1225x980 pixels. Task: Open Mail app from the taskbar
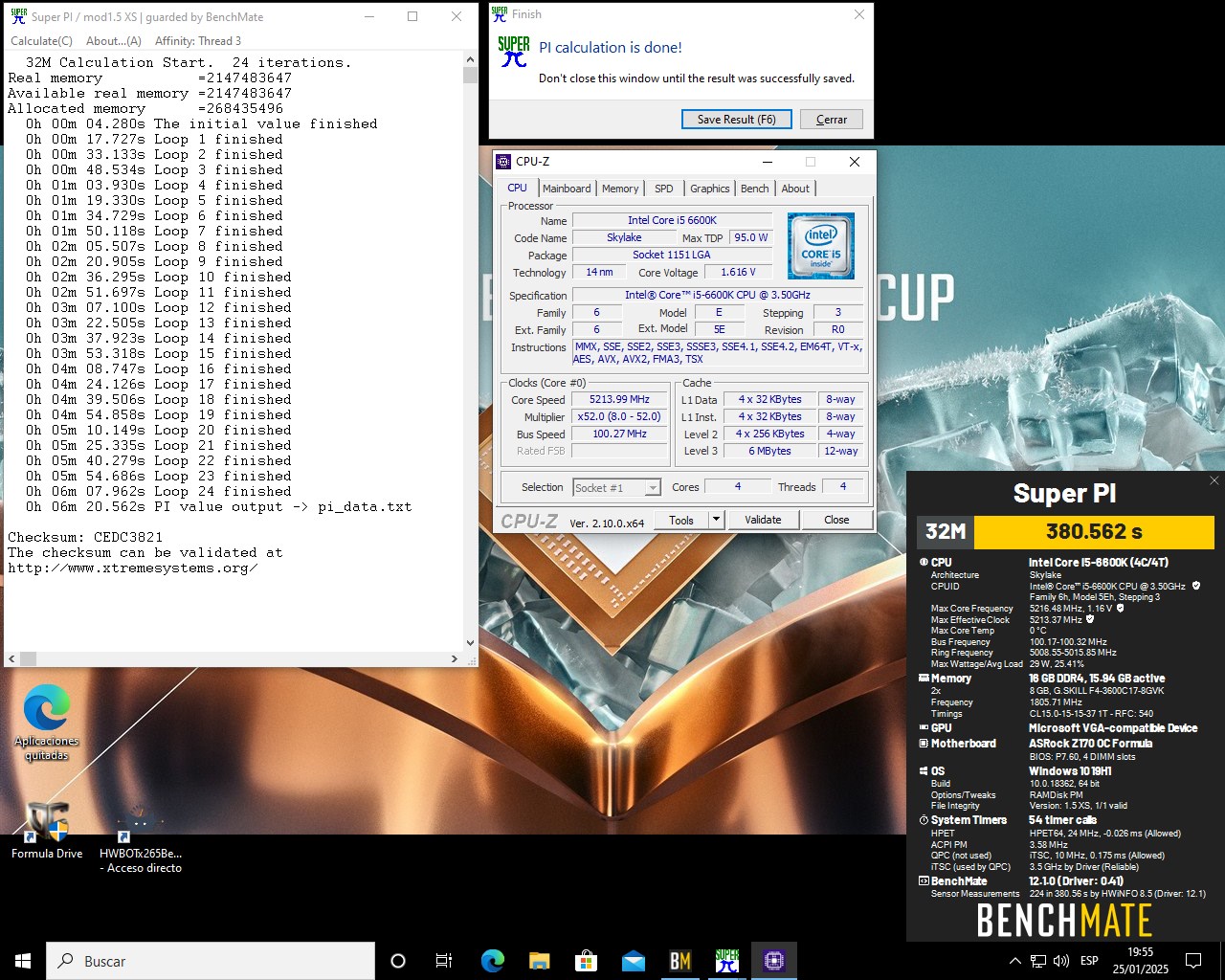(x=633, y=961)
